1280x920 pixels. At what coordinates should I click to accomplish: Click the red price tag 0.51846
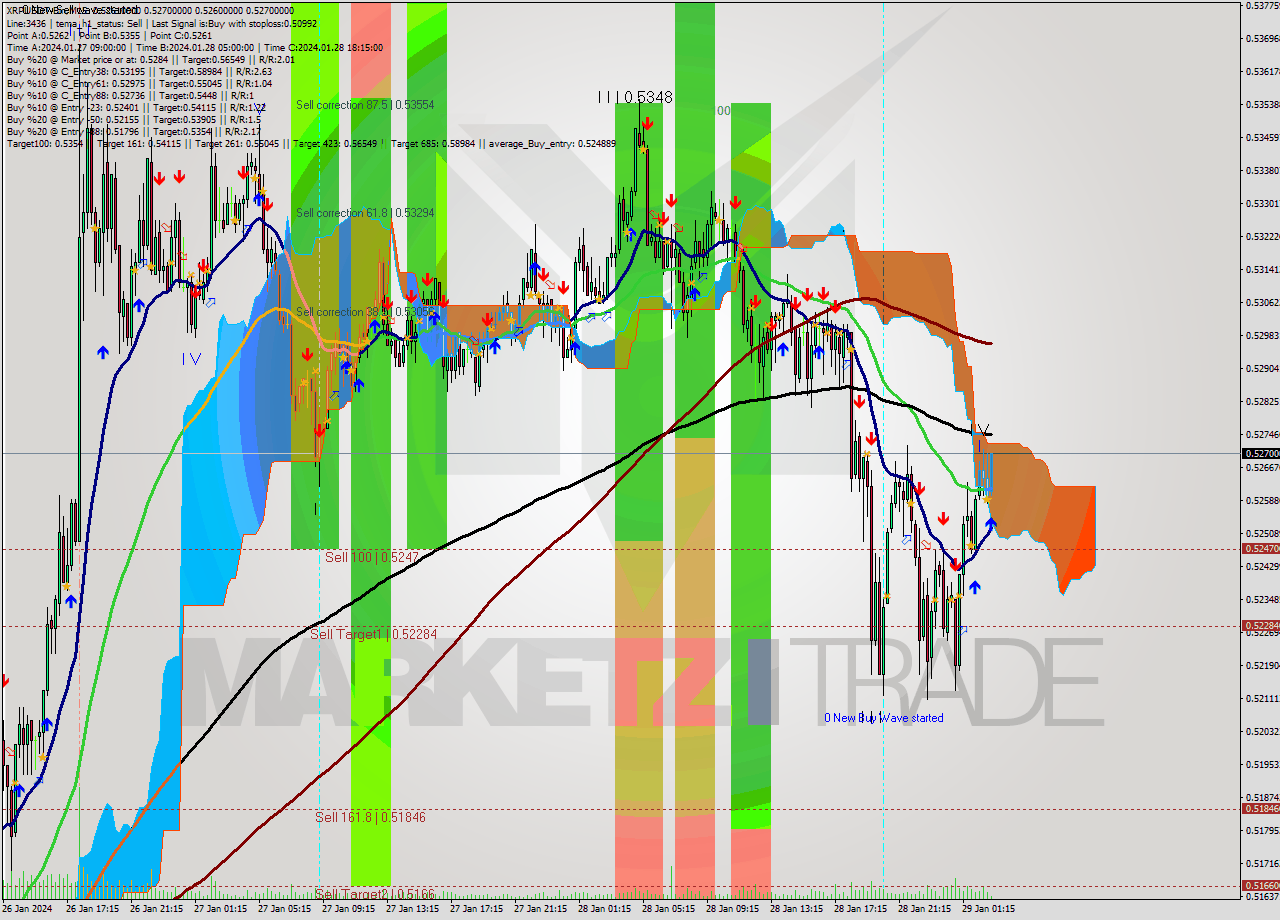click(1260, 808)
